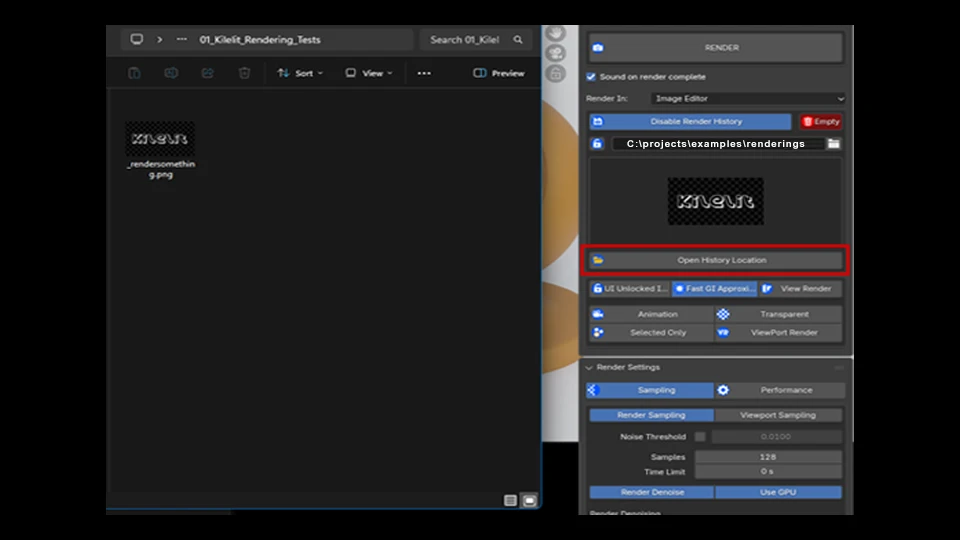
Task: Click the share icon in explorer toolbar
Action: [x=208, y=73]
